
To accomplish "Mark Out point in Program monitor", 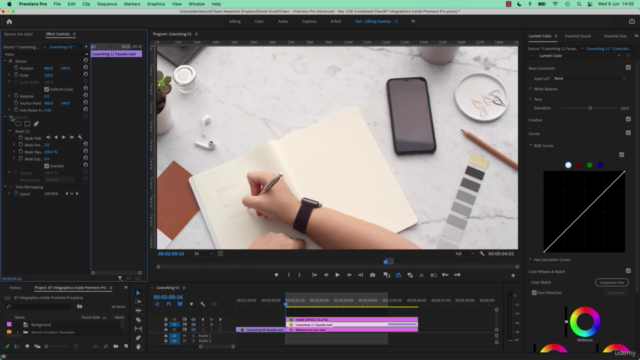I will pyautogui.click(x=299, y=275).
